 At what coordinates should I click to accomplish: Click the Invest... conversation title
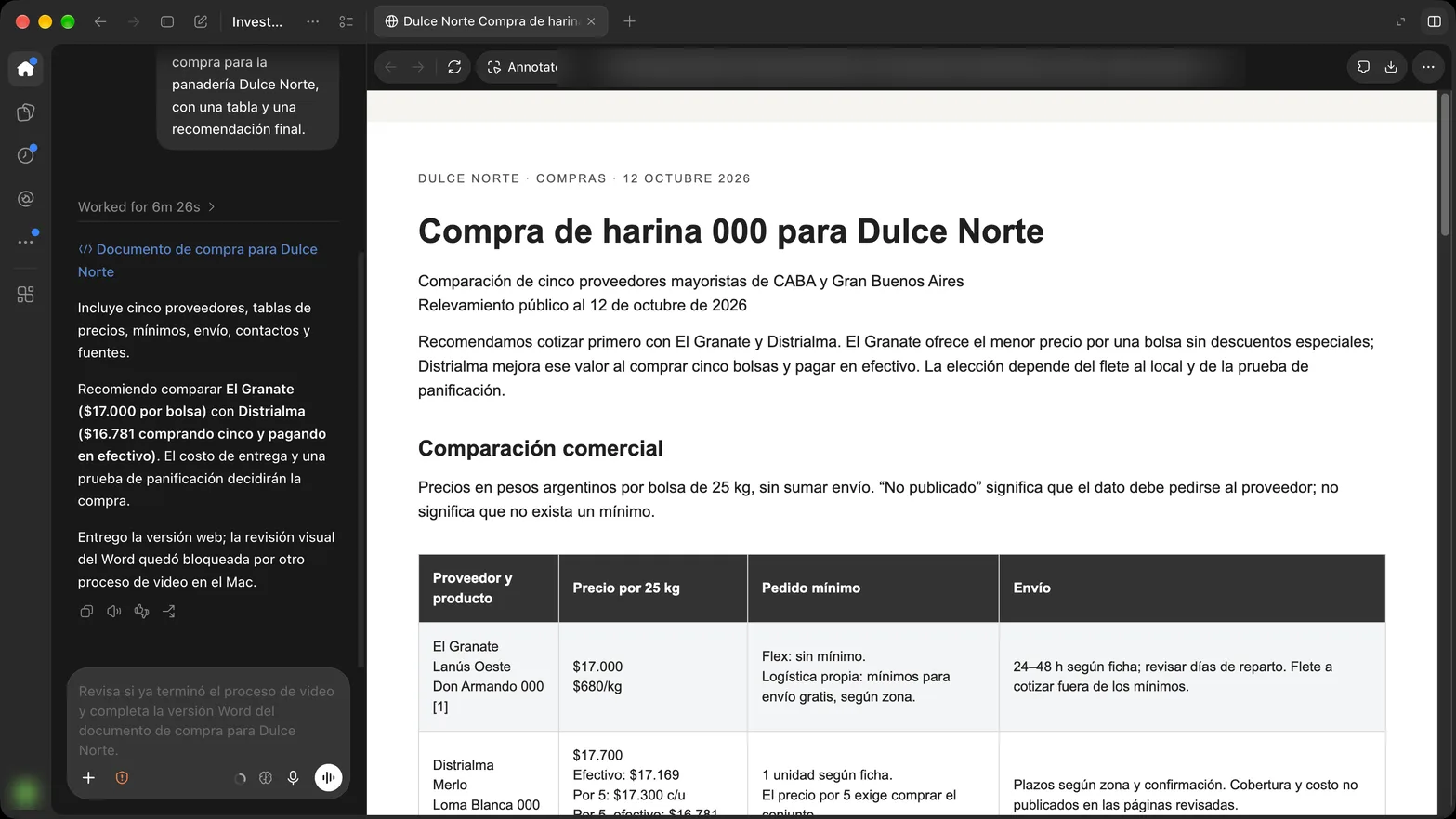point(257,21)
